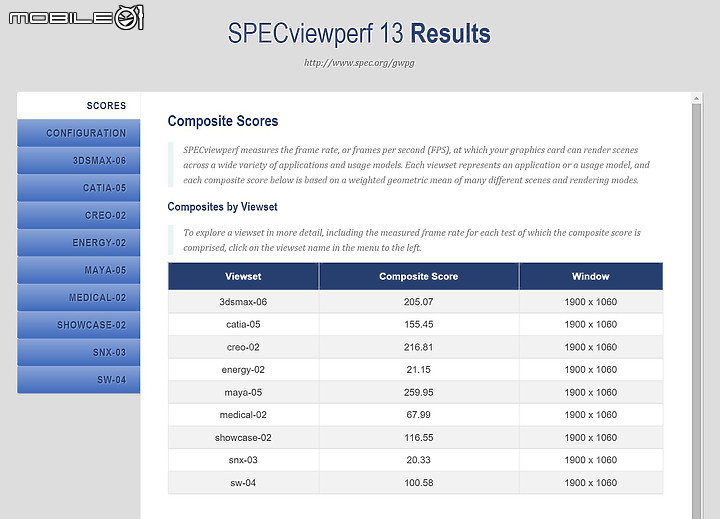Click the score value 116.55
The height and width of the screenshot is (519, 720).
coord(419,438)
